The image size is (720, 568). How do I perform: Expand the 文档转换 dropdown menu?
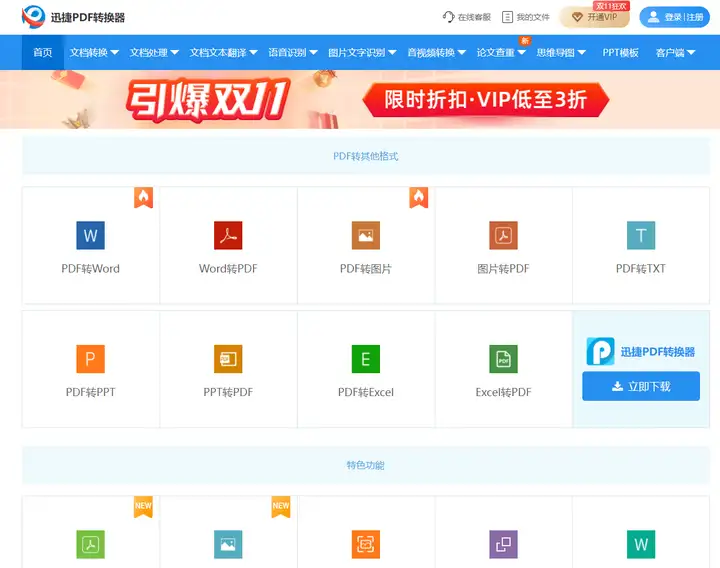point(94,52)
